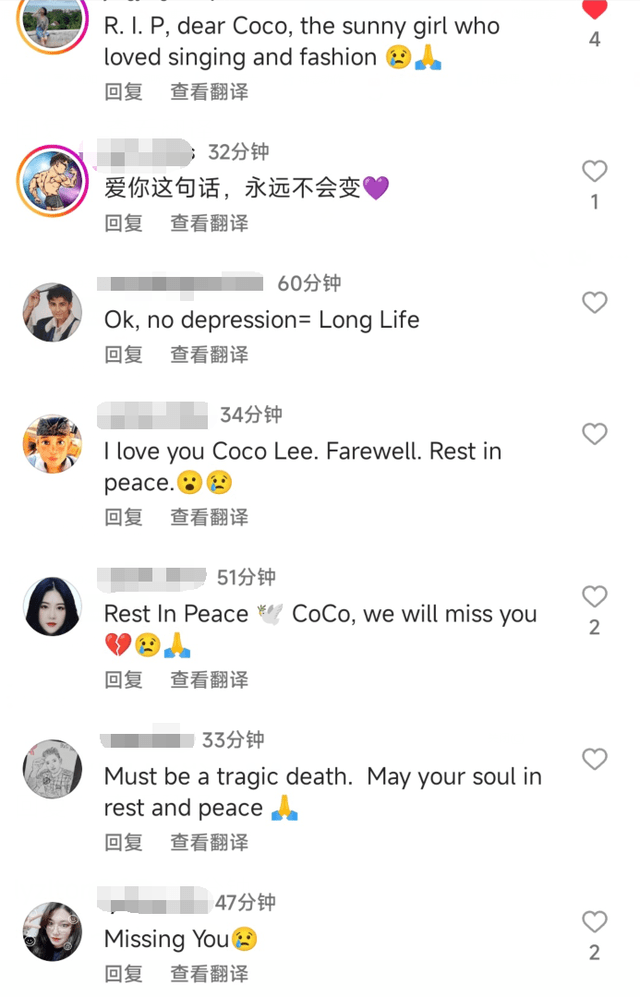
Task: Heart the 'Rest In Peace CoCo' comment
Action: tap(594, 596)
